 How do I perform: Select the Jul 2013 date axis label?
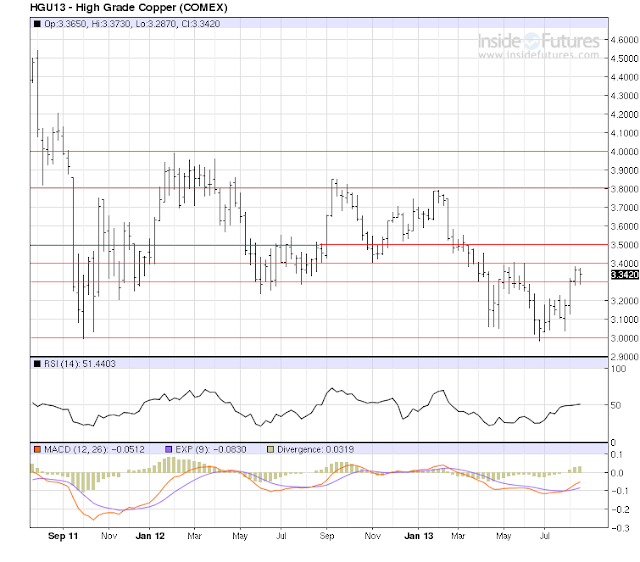click(x=545, y=536)
